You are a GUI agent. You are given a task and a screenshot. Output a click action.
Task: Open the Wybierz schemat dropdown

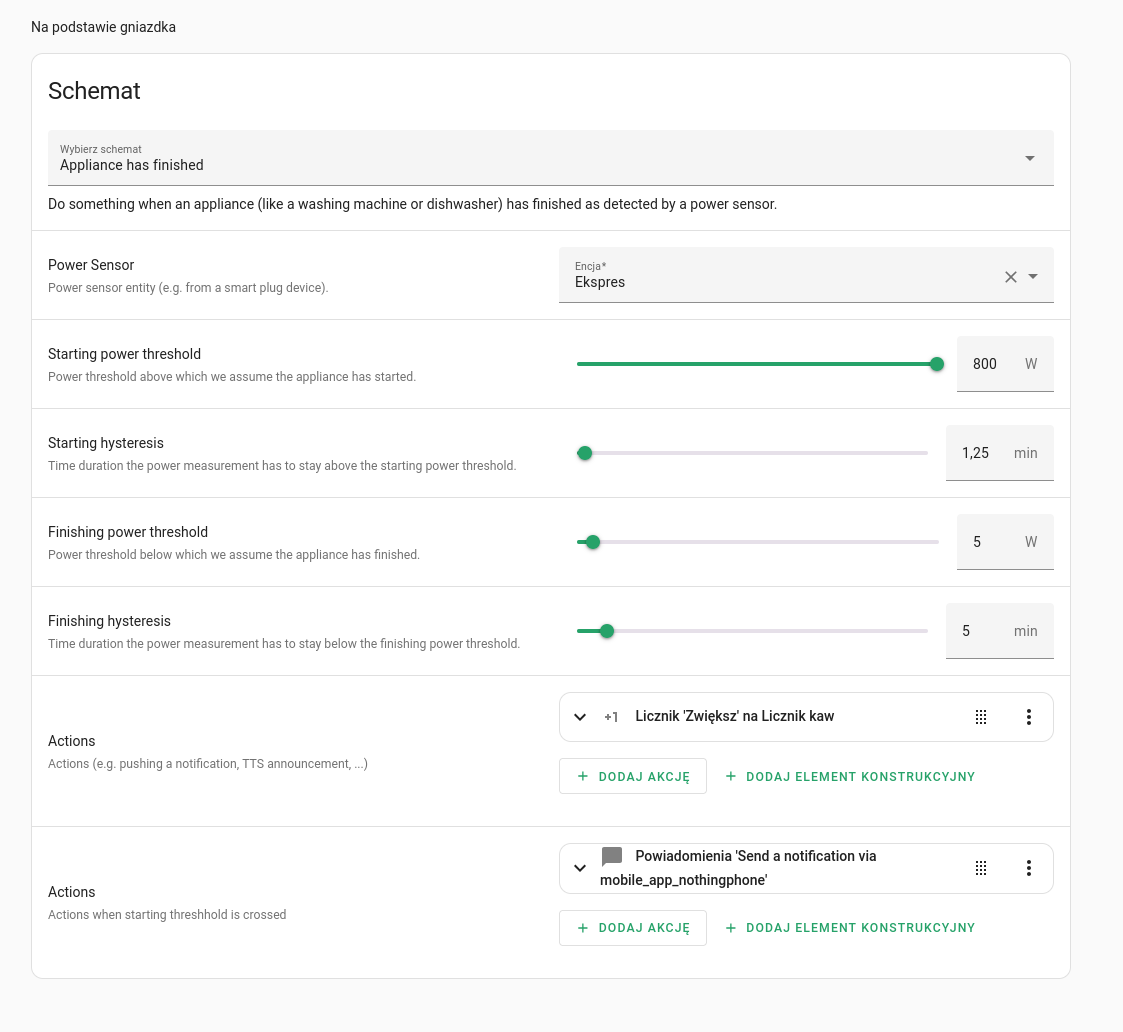550,158
